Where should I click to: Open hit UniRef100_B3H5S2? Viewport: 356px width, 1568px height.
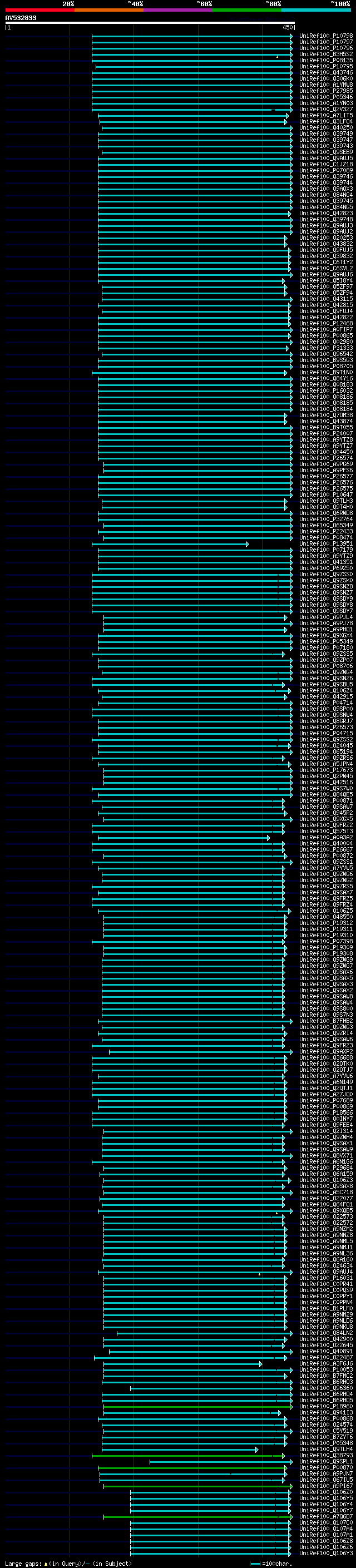(326, 54)
